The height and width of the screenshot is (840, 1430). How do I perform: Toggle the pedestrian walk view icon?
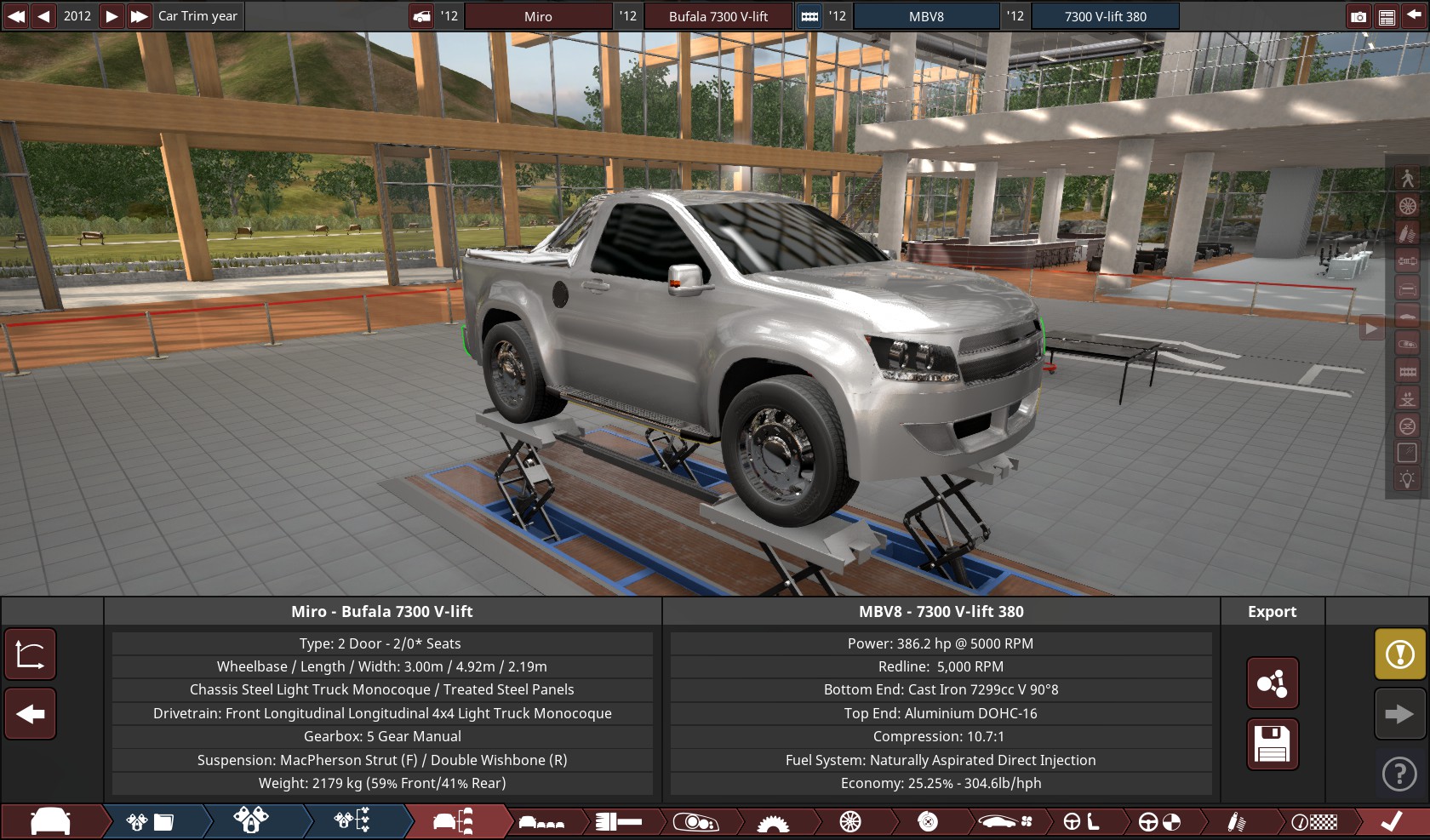pyautogui.click(x=1407, y=178)
